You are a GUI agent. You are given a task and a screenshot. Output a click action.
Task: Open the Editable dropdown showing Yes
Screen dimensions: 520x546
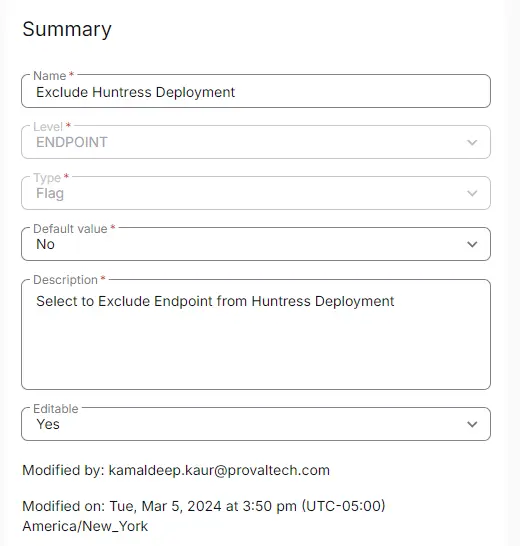click(256, 424)
